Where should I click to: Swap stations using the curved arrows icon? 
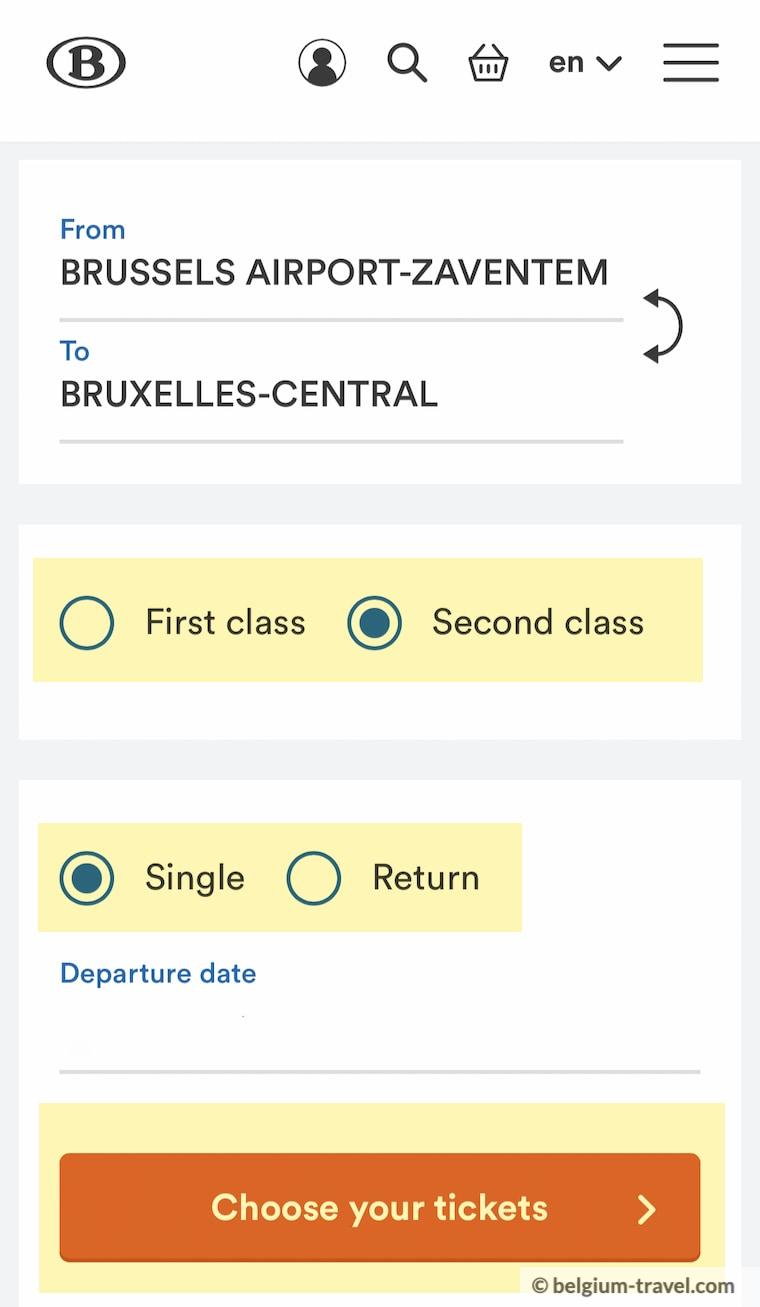[662, 326]
